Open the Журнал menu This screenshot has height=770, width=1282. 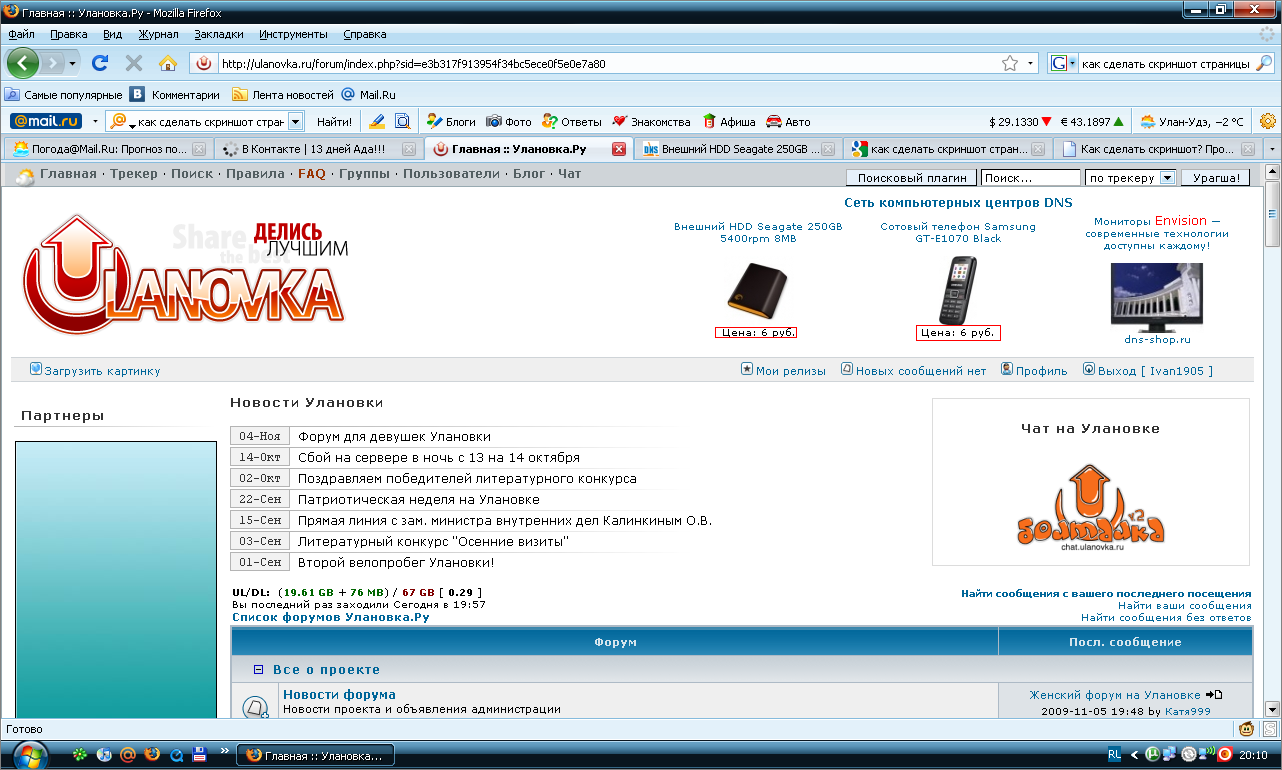click(x=158, y=34)
